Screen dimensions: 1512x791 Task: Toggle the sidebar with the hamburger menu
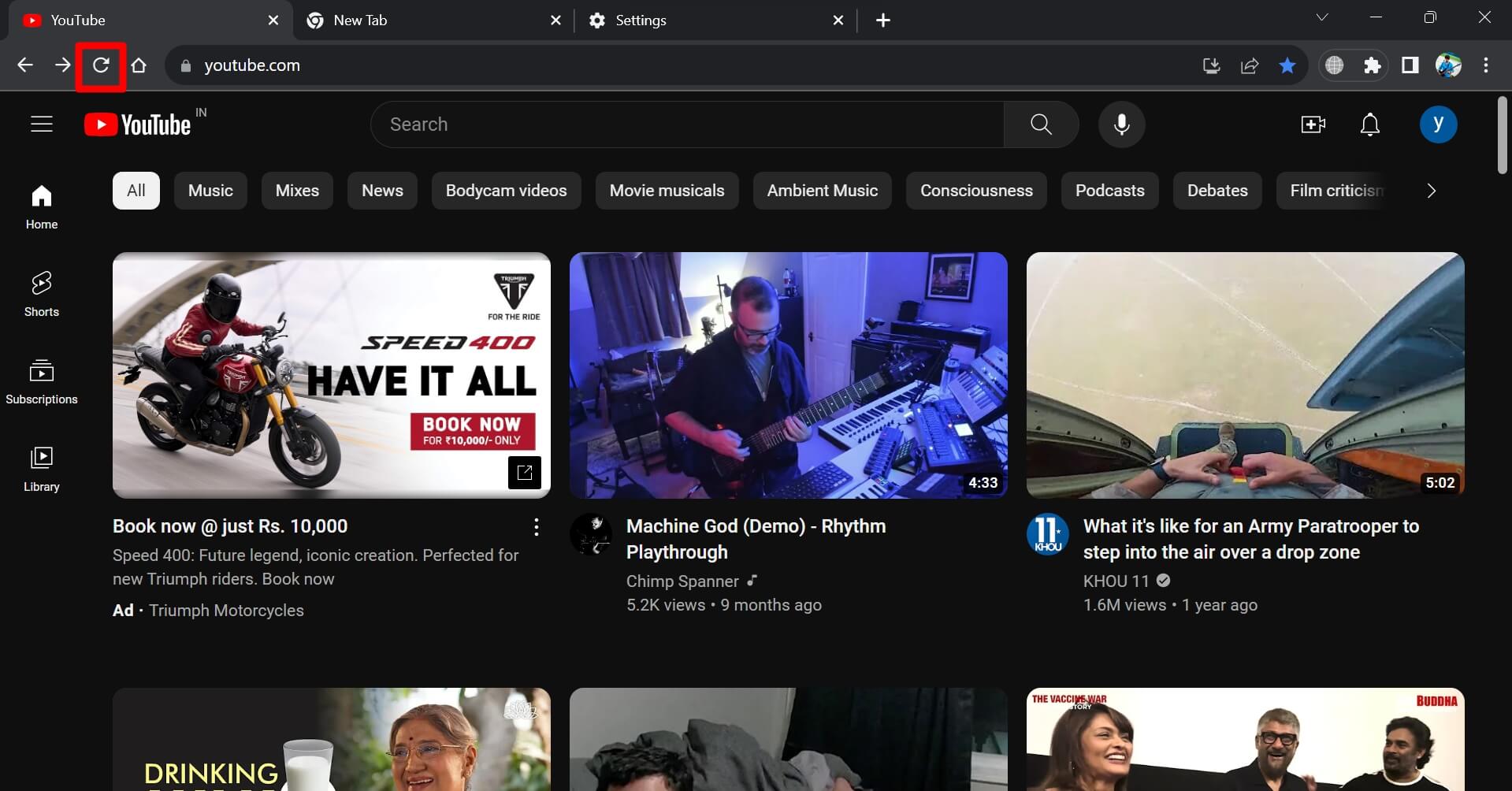tap(41, 124)
